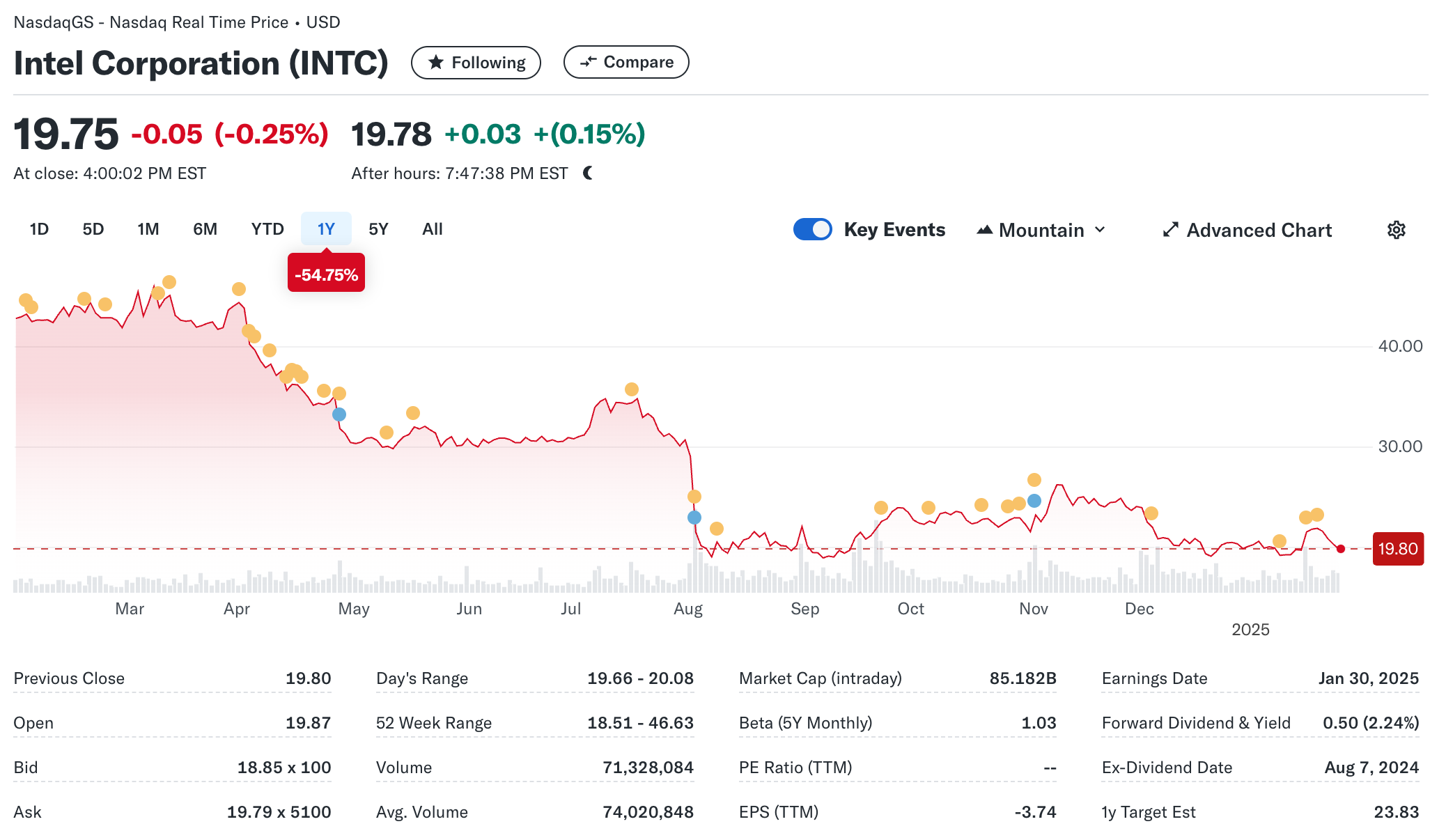Expand the Mountain chart type dropdown chevron
The image size is (1446, 840).
1100,230
